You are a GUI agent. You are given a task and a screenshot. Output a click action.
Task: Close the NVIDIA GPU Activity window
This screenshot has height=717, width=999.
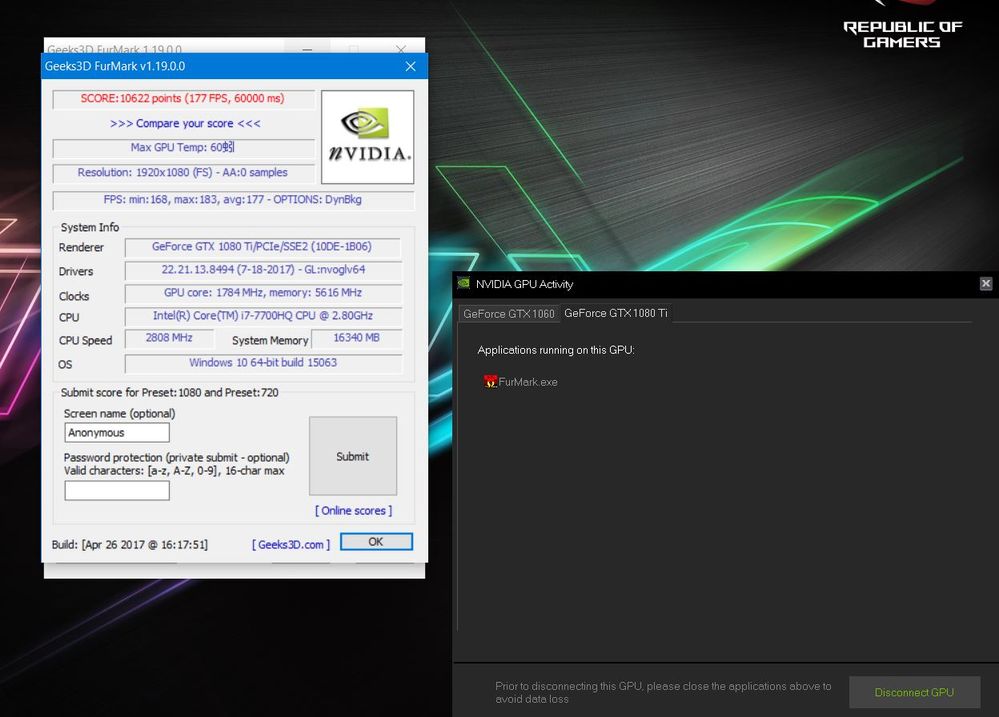point(986,284)
